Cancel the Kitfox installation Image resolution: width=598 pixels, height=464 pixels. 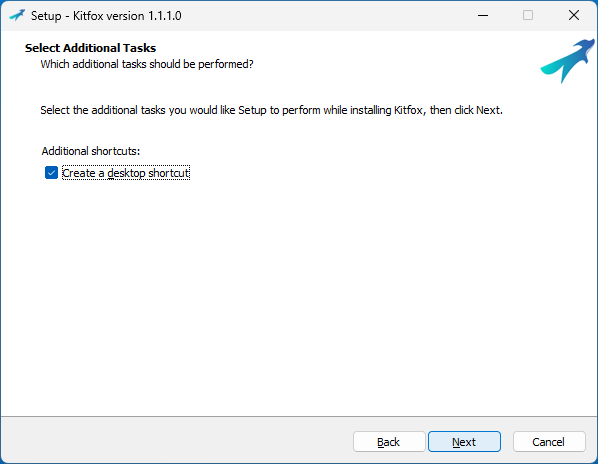click(549, 442)
